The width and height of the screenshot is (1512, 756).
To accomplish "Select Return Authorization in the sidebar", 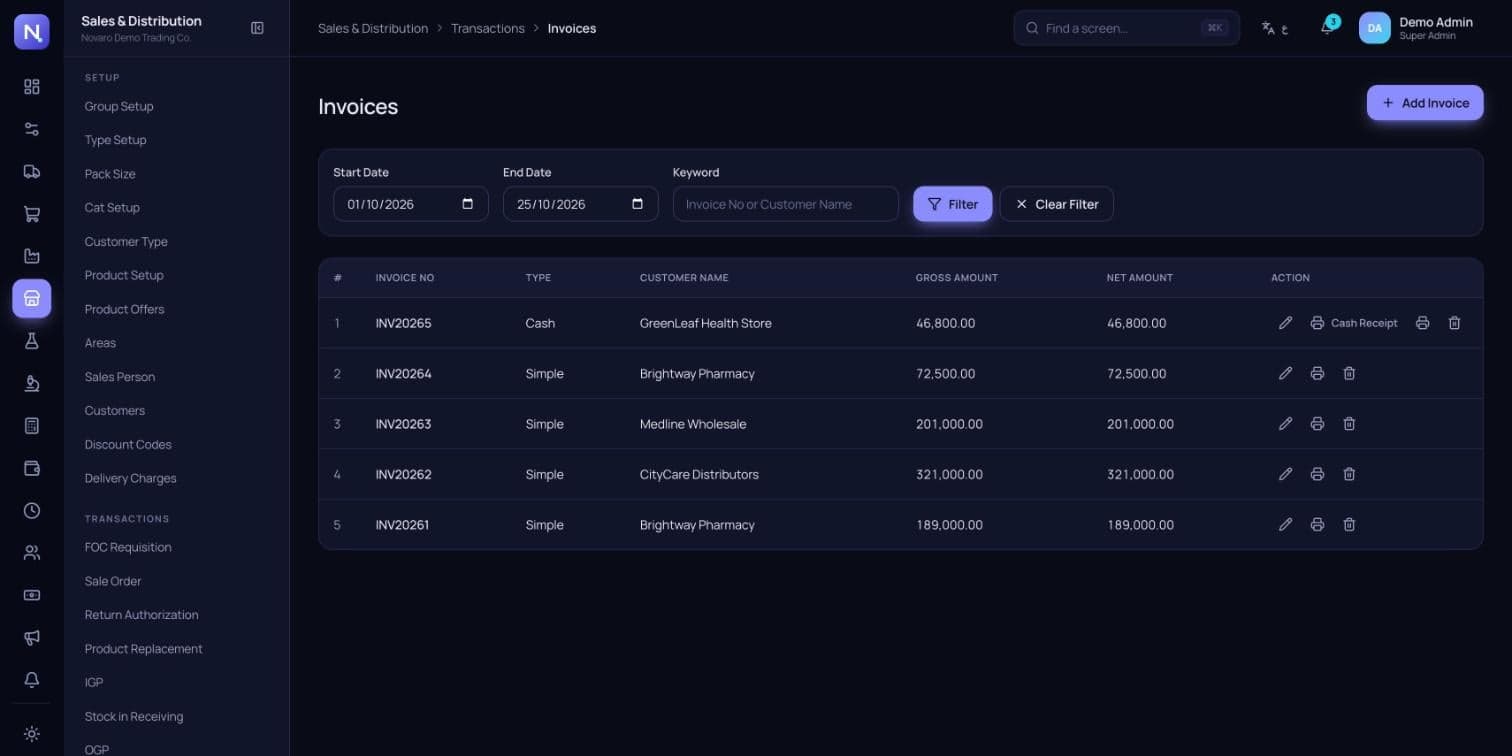I will (141, 615).
